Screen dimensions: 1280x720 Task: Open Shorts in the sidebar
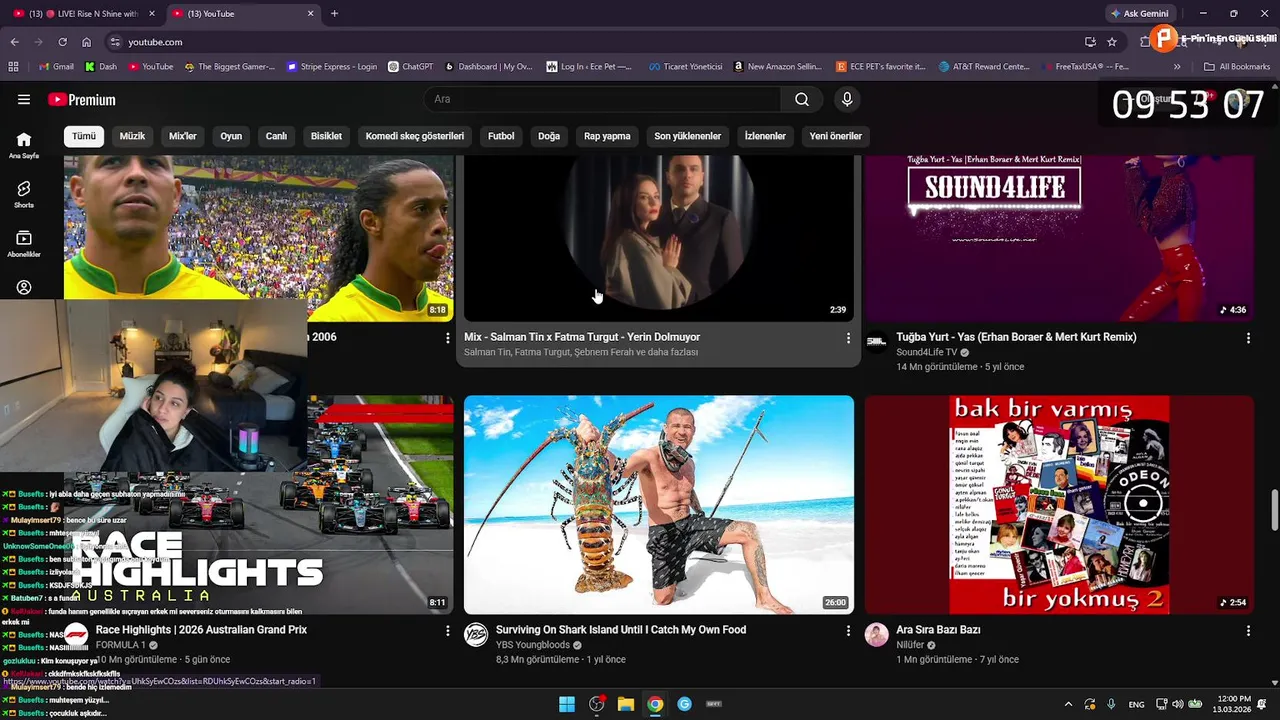click(x=24, y=194)
